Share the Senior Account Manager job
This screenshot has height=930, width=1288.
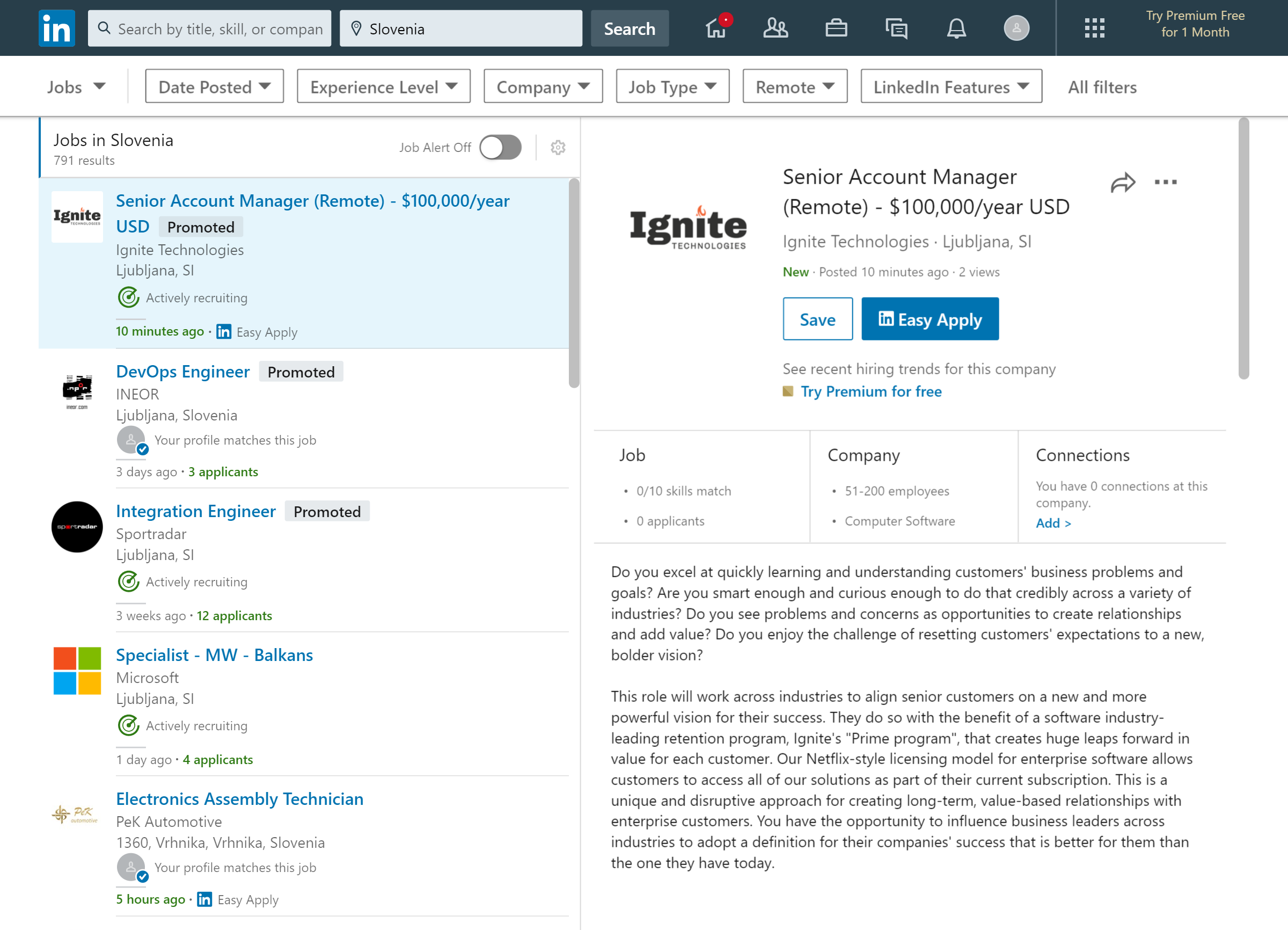pyautogui.click(x=1123, y=183)
